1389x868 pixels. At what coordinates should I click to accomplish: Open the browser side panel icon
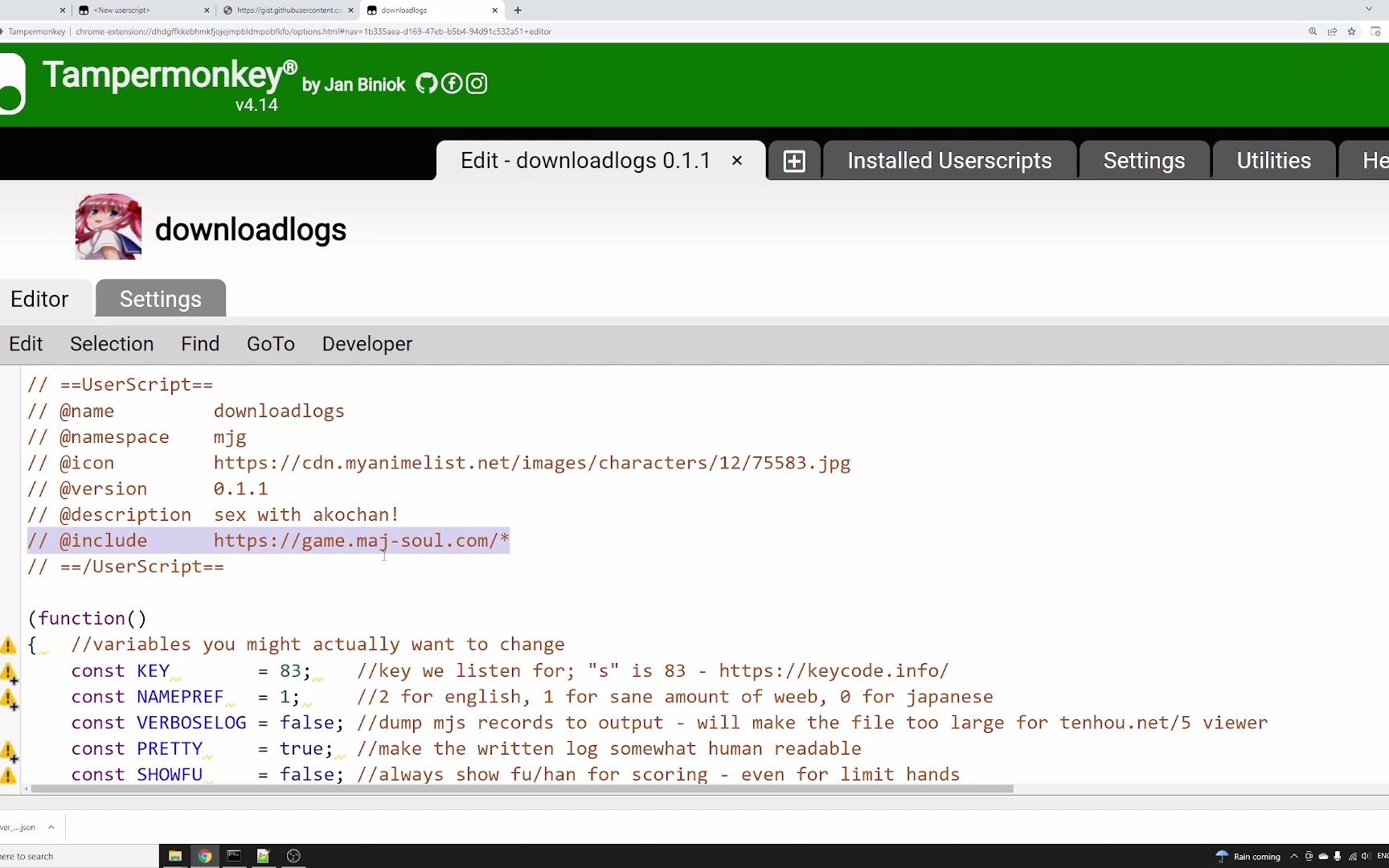[x=1375, y=31]
